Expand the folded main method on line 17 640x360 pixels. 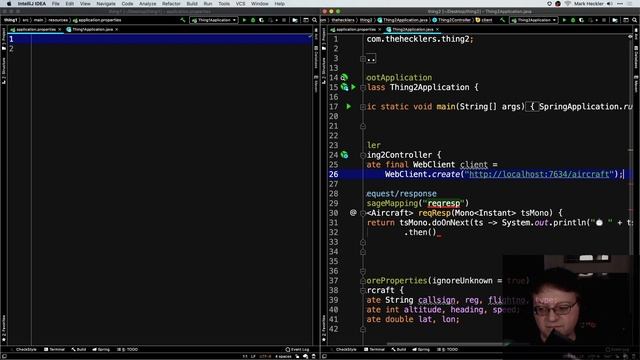point(362,107)
